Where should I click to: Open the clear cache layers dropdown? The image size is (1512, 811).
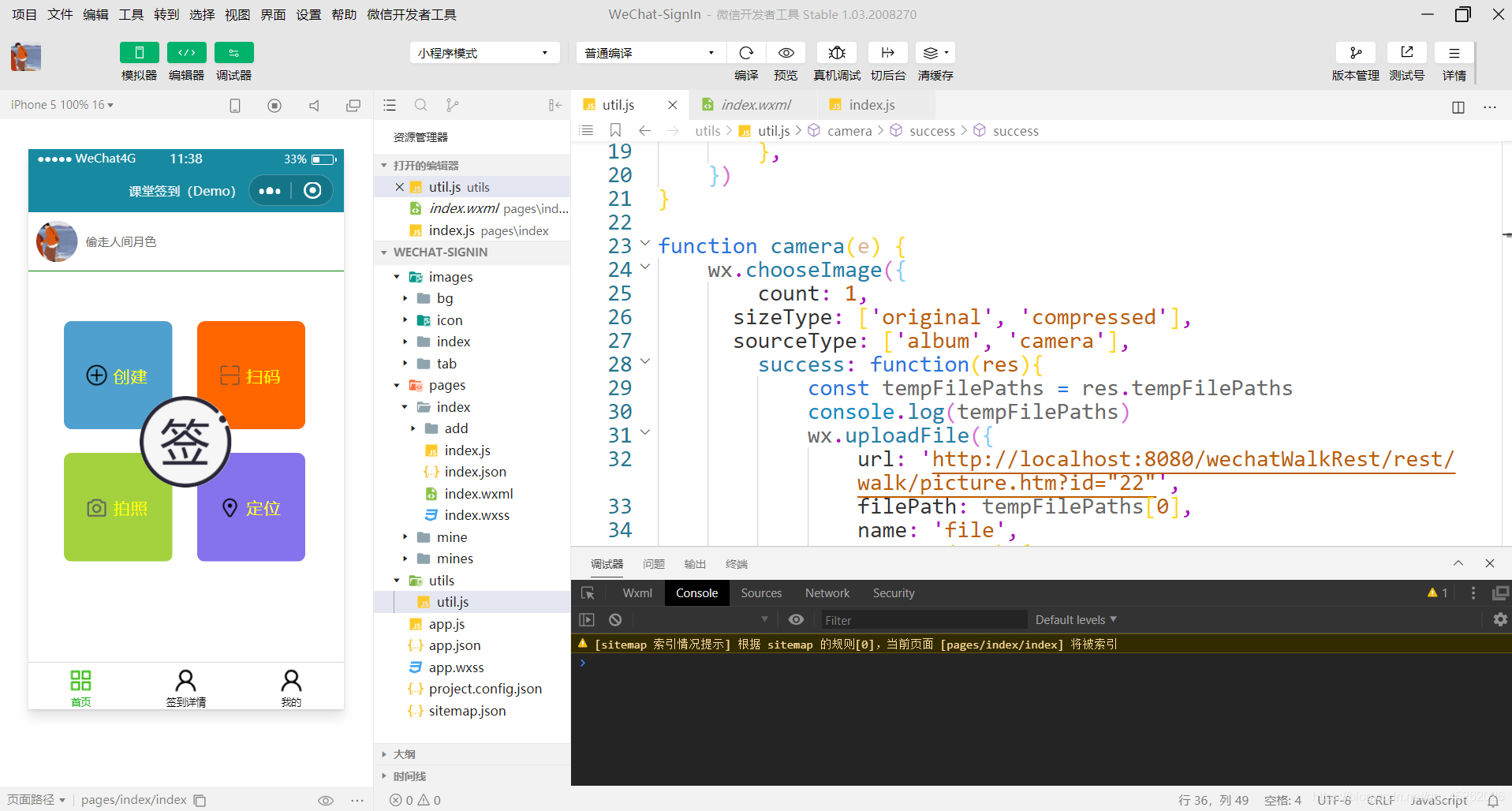click(935, 53)
